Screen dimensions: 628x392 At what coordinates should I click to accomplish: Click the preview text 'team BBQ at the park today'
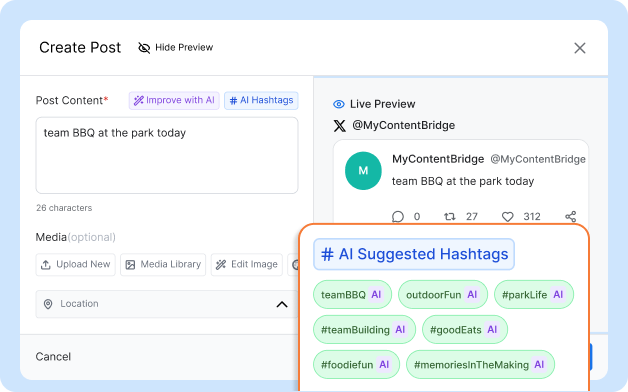[x=463, y=181]
